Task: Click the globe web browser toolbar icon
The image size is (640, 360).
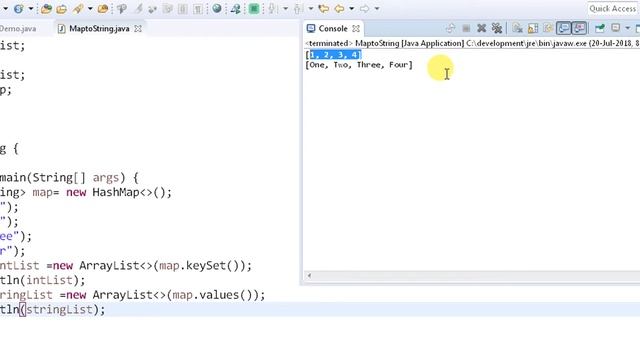Action: pos(217,9)
